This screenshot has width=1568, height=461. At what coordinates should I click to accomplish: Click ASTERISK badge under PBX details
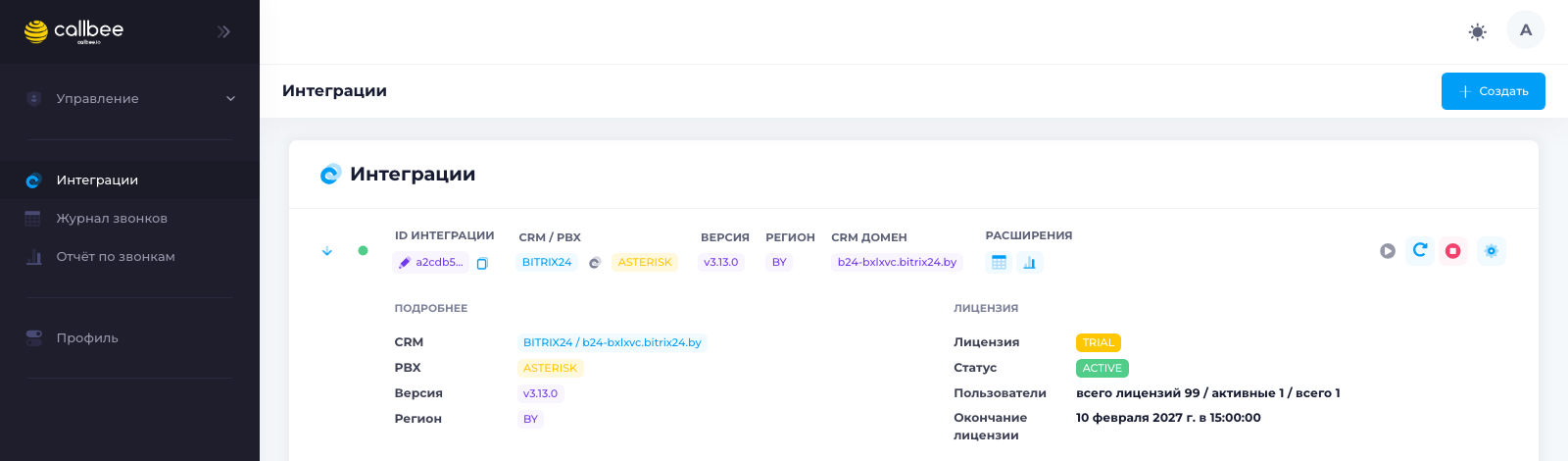pos(551,368)
